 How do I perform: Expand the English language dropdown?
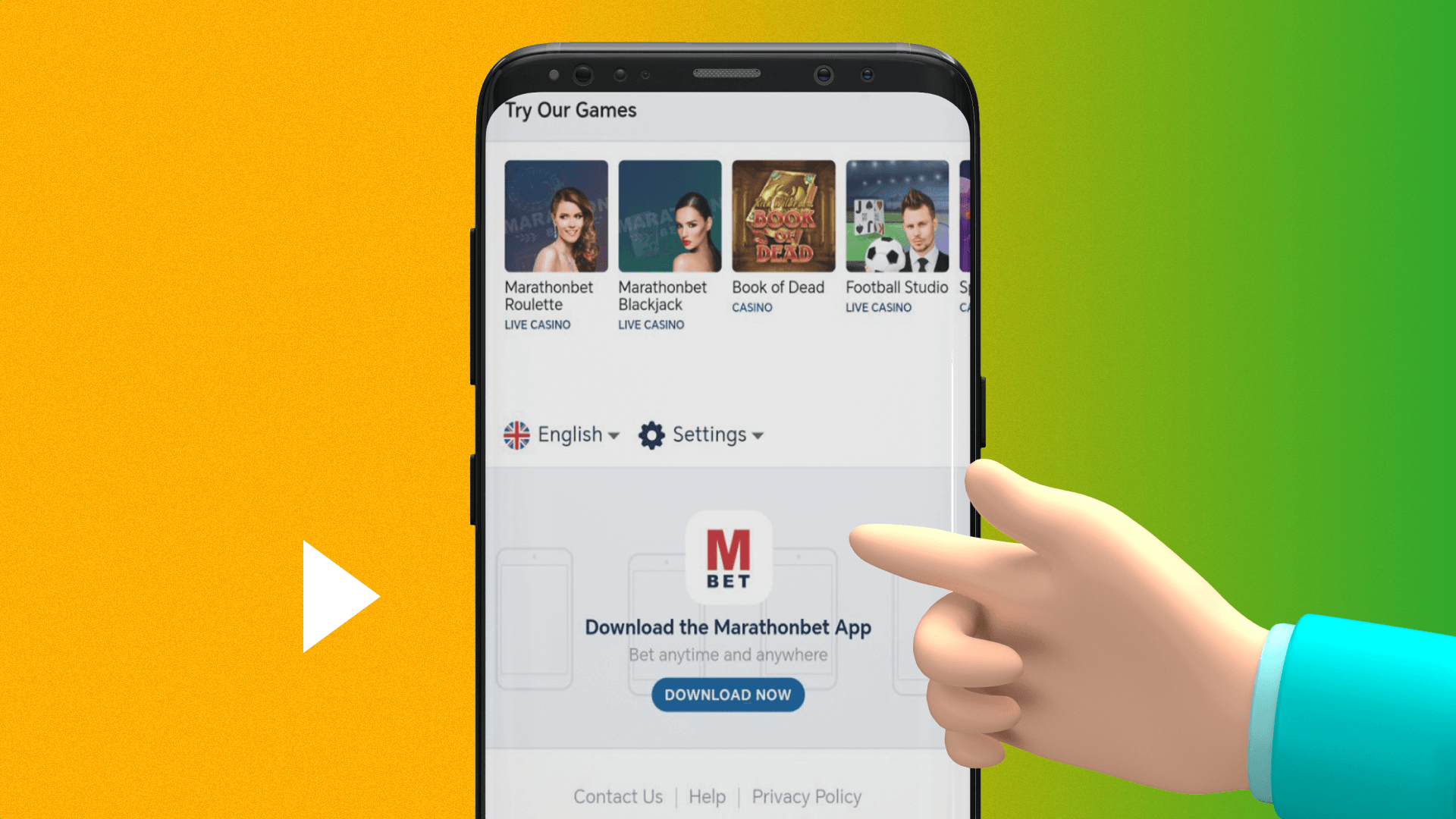coord(562,434)
